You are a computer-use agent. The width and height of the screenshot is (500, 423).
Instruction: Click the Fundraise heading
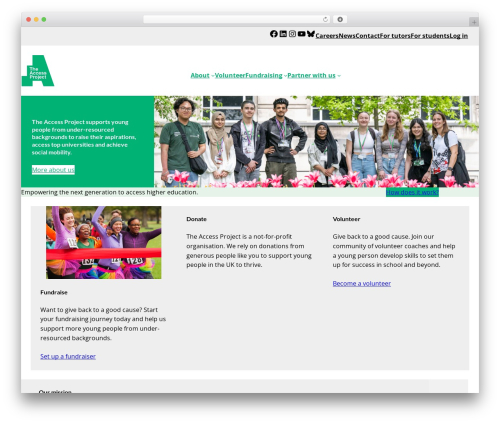[54, 292]
